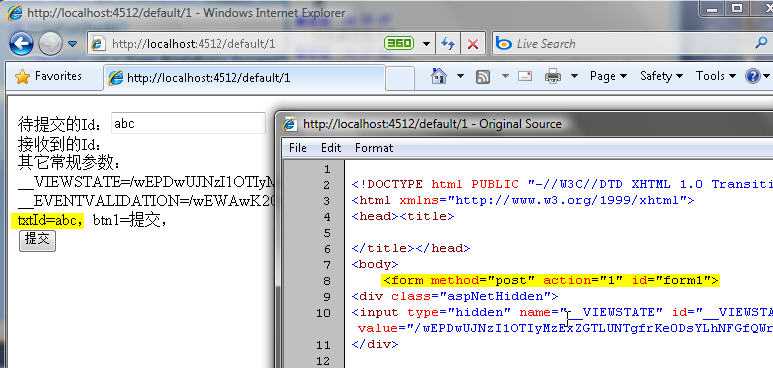Click the green 360 security badge

[x=399, y=43]
